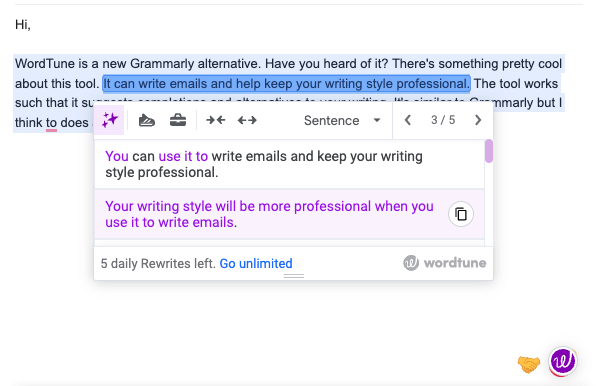
Task: Choose the Formal tone briefcase icon
Action: [x=178, y=120]
